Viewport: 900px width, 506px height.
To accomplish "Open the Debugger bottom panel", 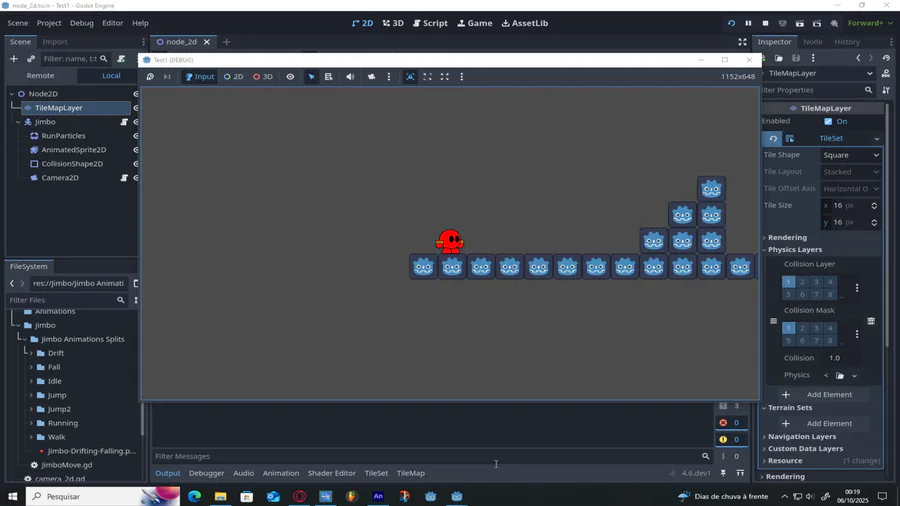I will (207, 473).
